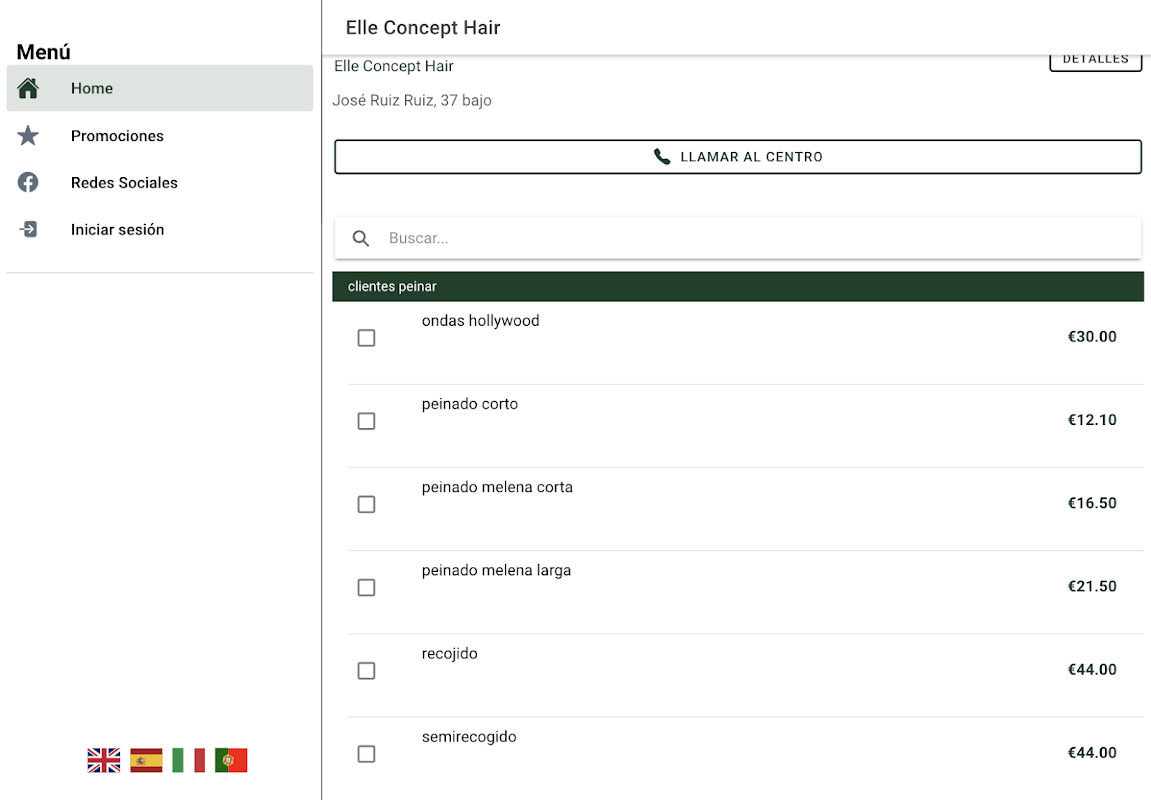The height and width of the screenshot is (800, 1151).
Task: Focus the Buscar search field
Action: pyautogui.click(x=760, y=238)
